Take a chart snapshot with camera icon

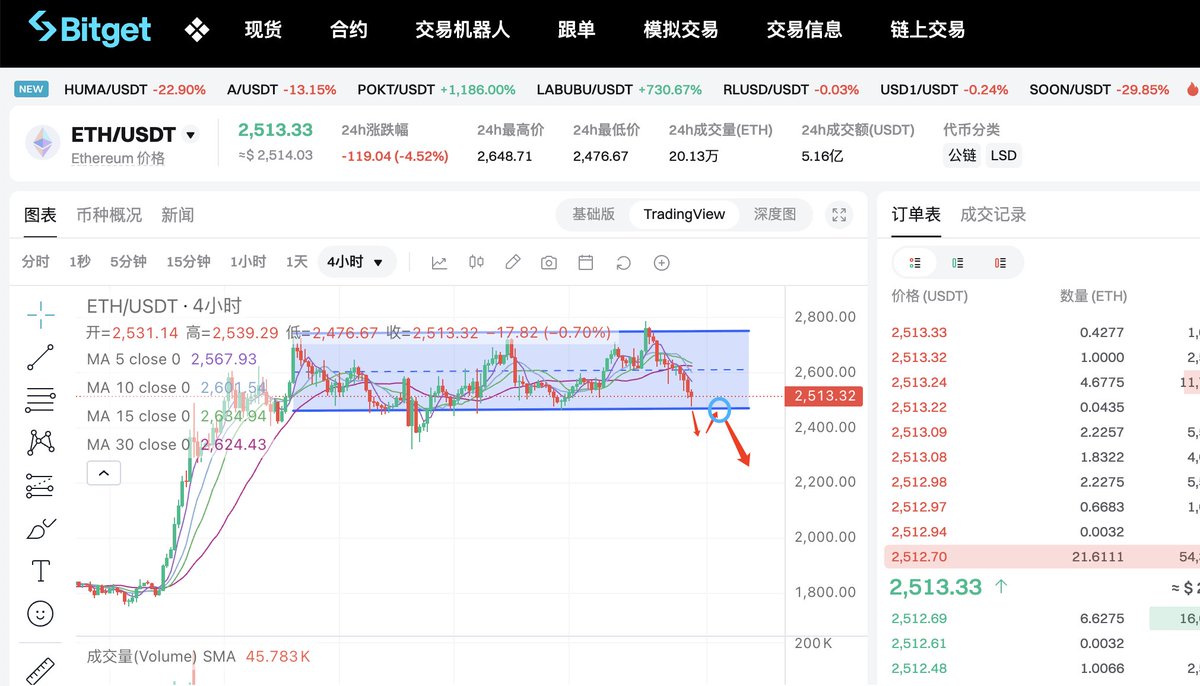(549, 263)
